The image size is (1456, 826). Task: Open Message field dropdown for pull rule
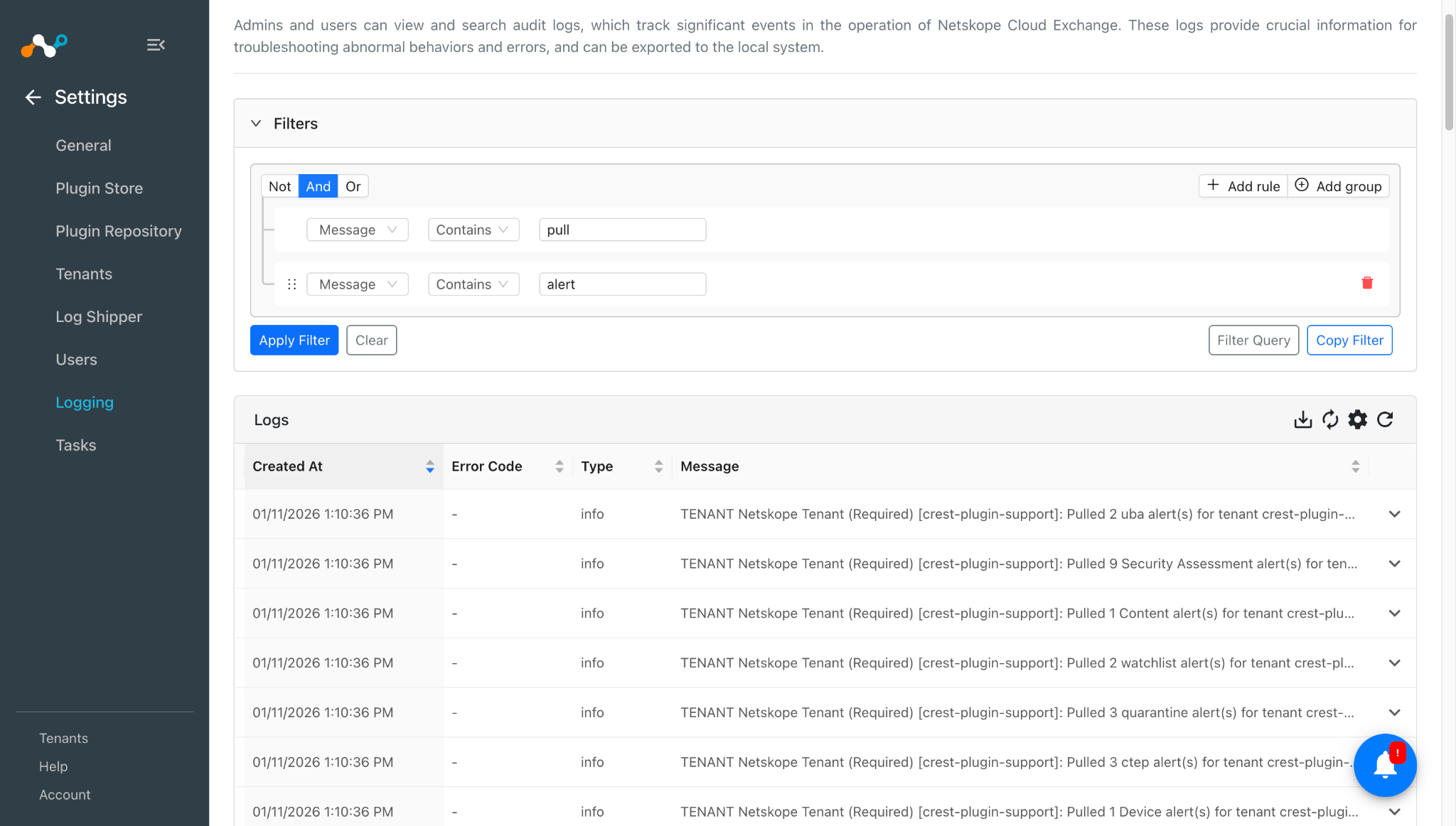pyautogui.click(x=357, y=230)
